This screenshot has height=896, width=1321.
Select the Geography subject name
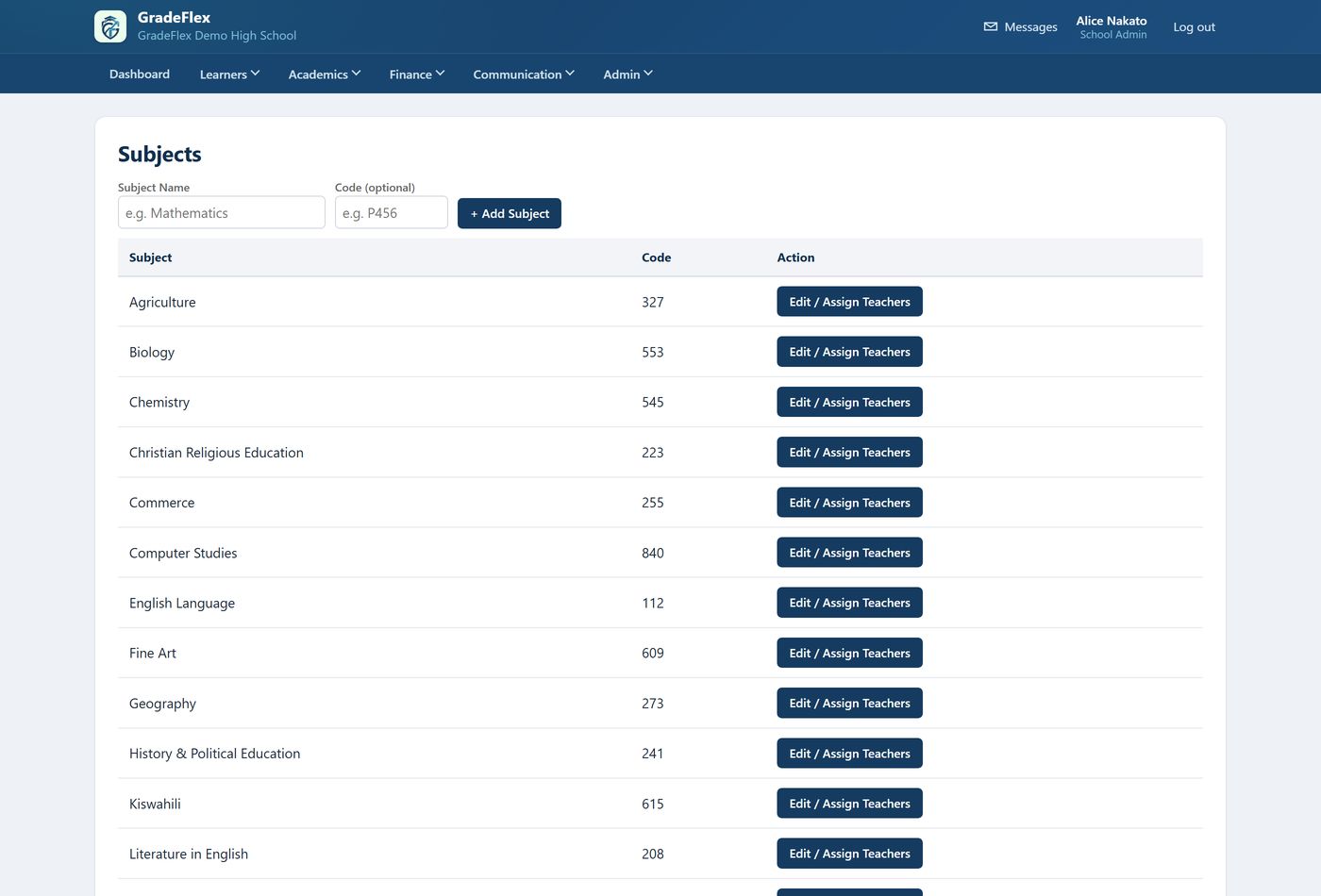coord(162,704)
